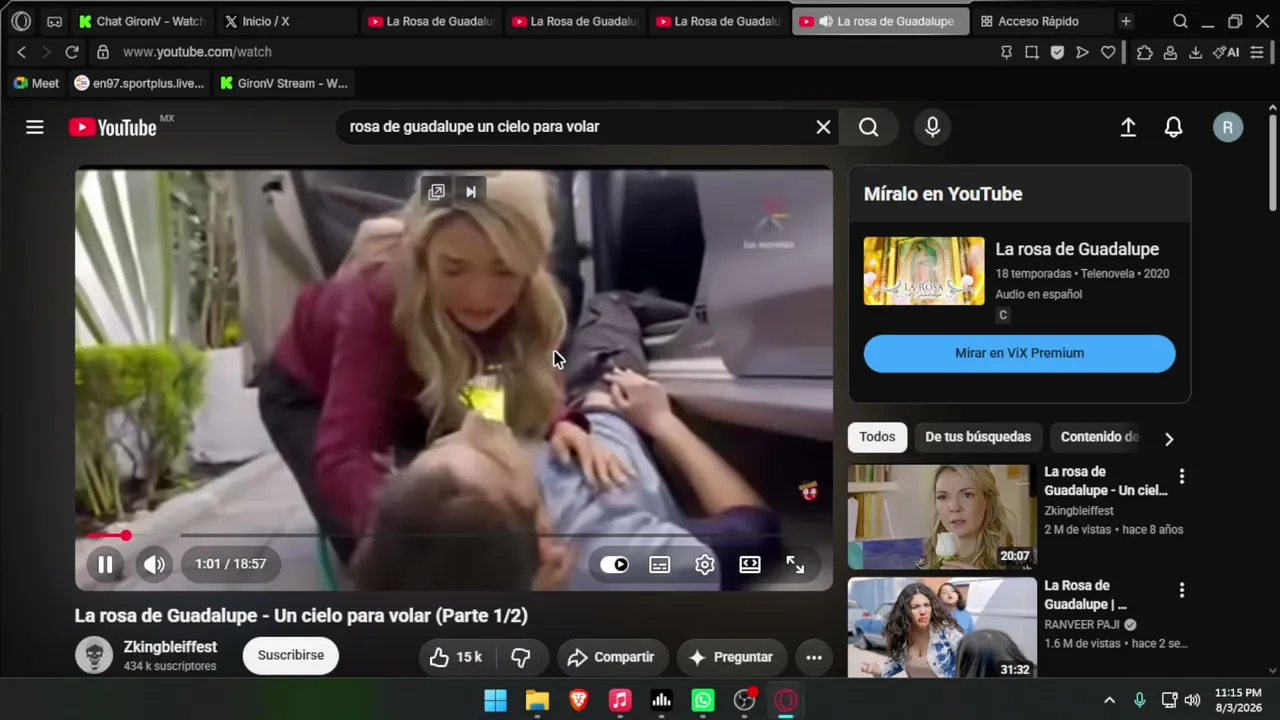The width and height of the screenshot is (1280, 720).
Task: Share the video with Compartir
Action: pyautogui.click(x=611, y=657)
